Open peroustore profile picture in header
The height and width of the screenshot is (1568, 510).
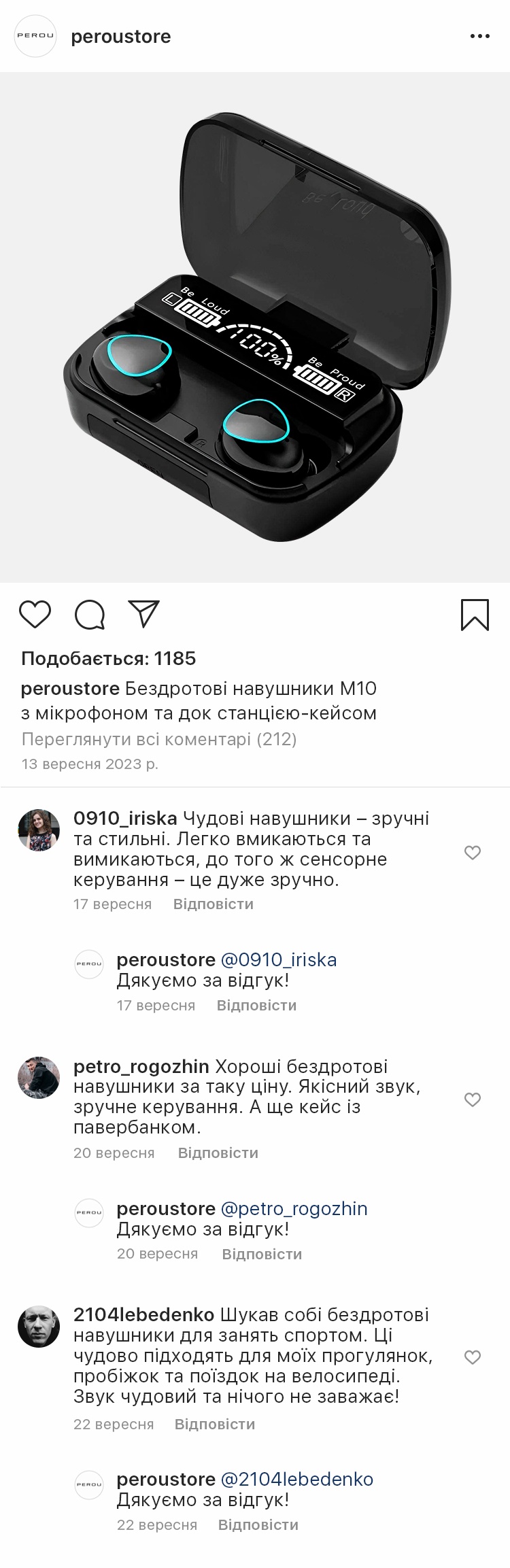point(35,36)
